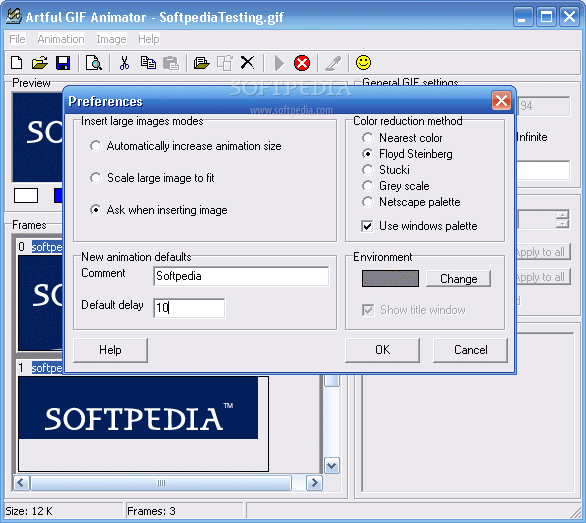Screen dimensions: 586x523
Task: Close the Preferences dialog with the red X
Action: coord(501,101)
